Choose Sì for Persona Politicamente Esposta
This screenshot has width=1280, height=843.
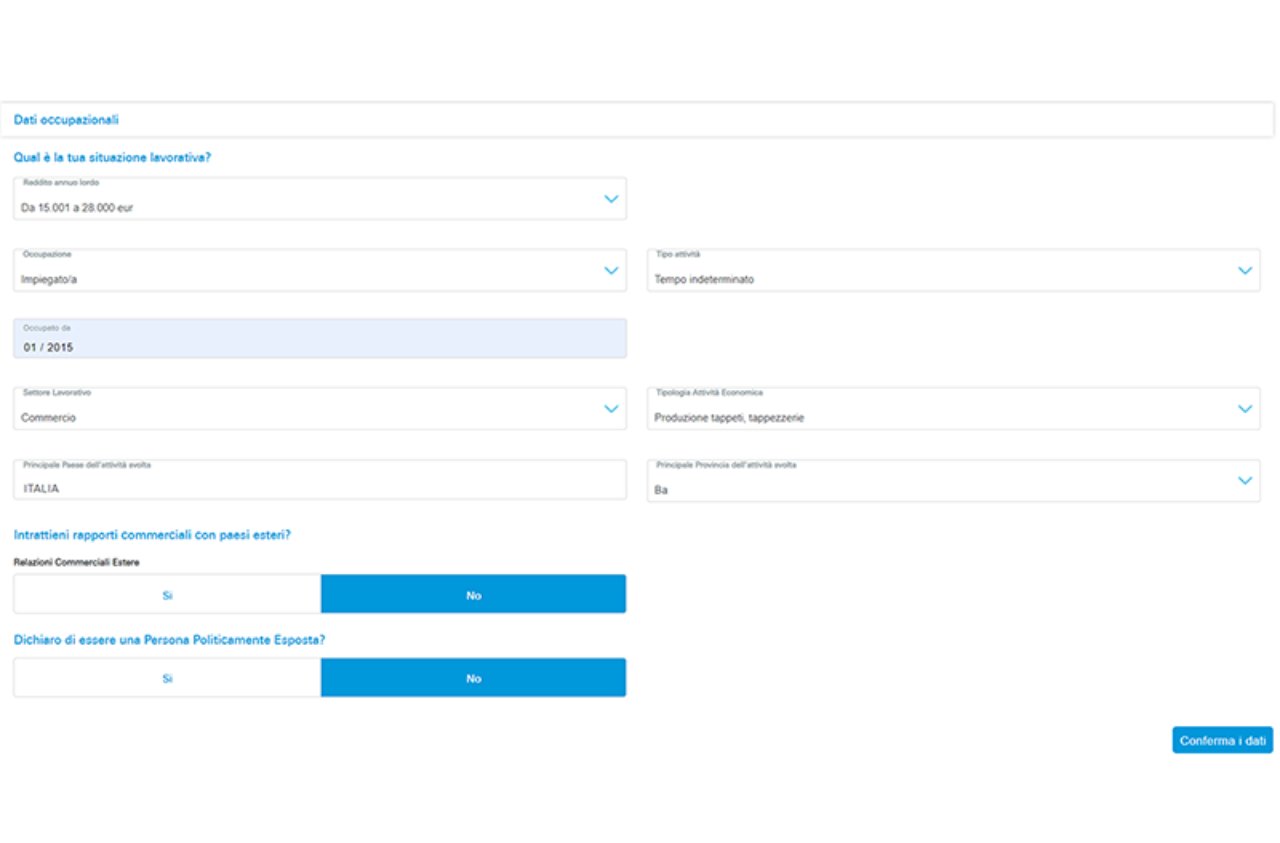click(x=167, y=678)
